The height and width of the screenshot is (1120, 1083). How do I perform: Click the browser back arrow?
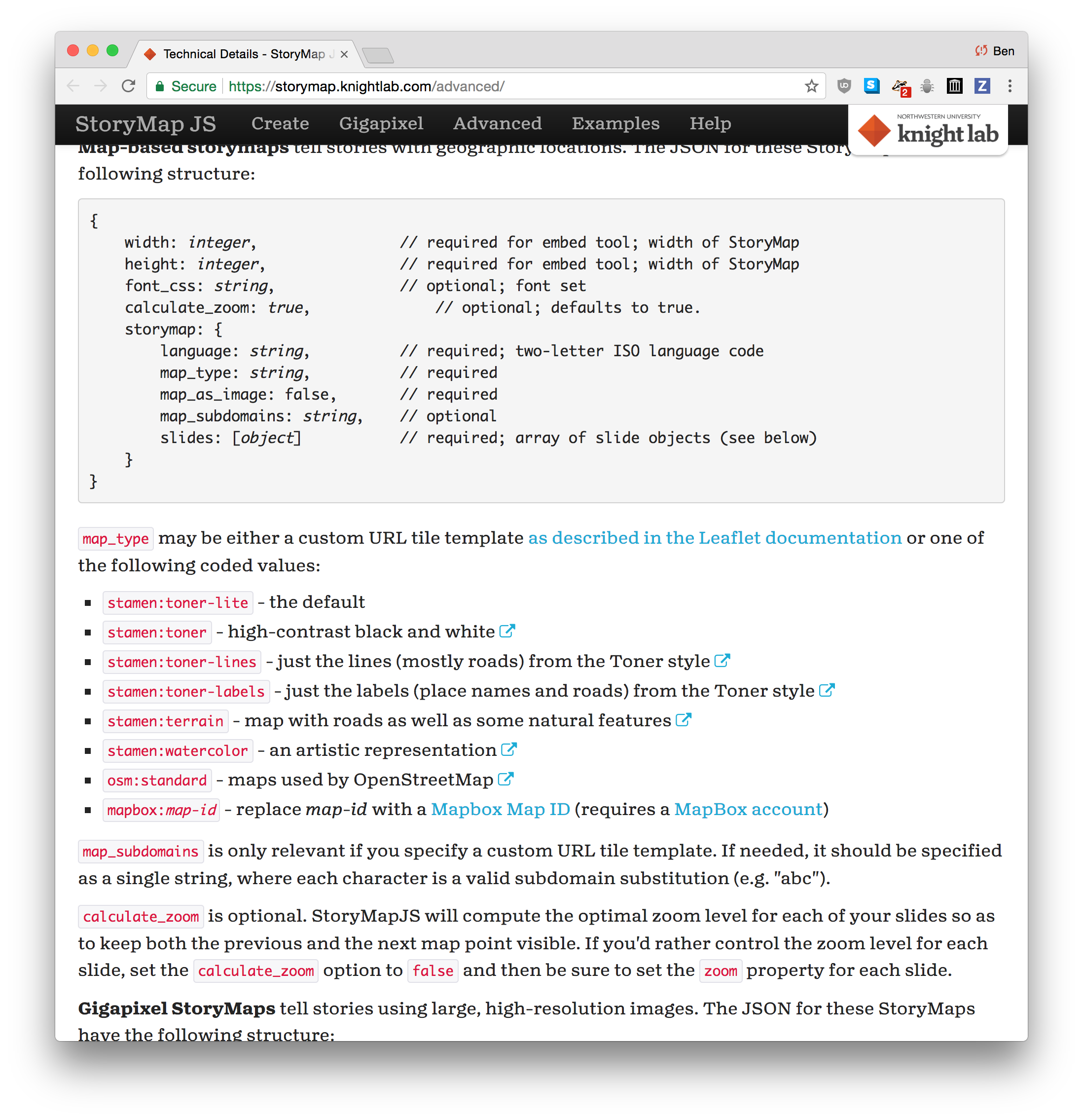click(x=73, y=86)
